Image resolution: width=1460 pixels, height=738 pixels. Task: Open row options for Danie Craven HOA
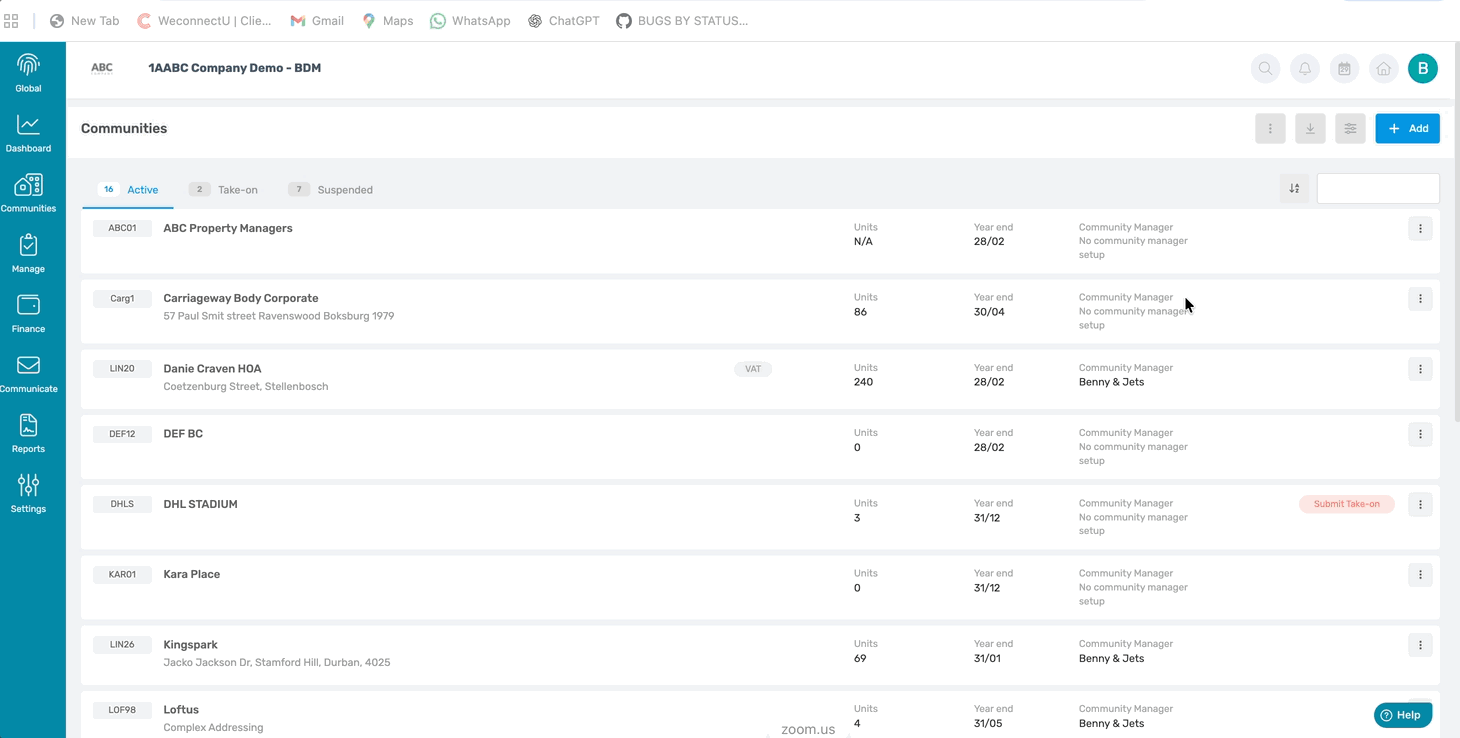(x=1420, y=369)
